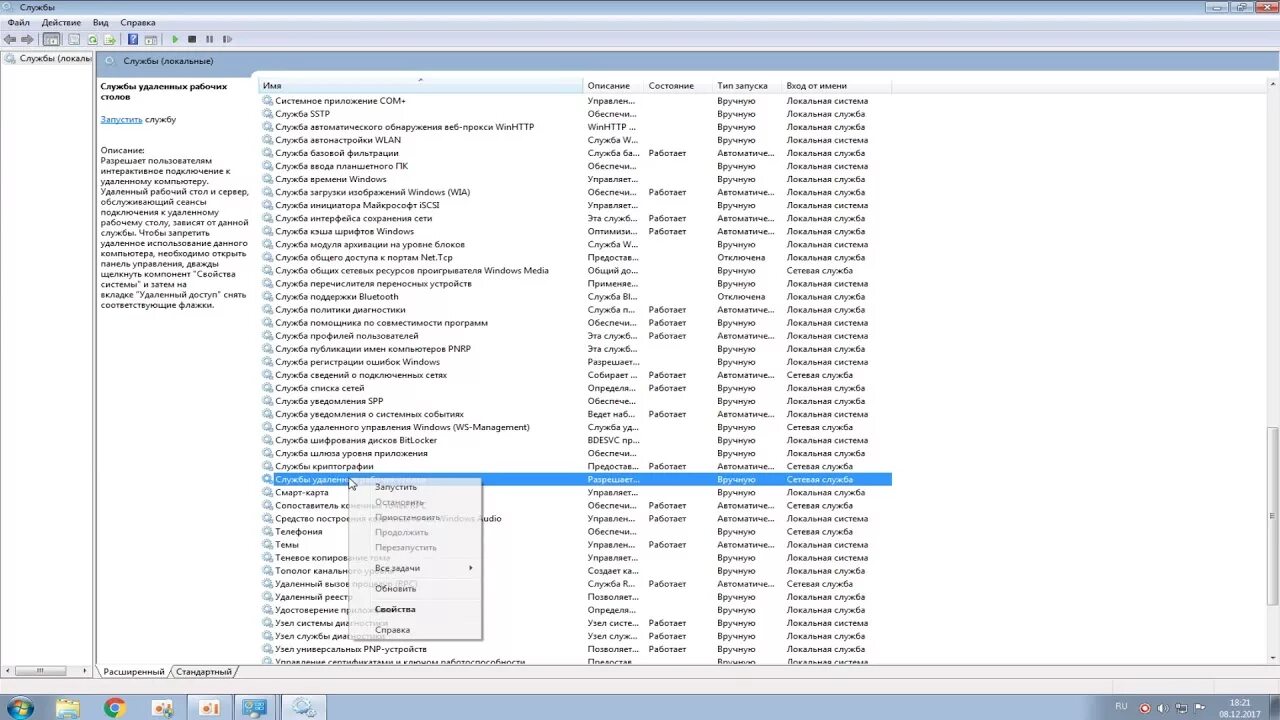Viewport: 1280px width, 720px height.
Task: Sort by the Состояние column header
Action: pyautogui.click(x=678, y=86)
